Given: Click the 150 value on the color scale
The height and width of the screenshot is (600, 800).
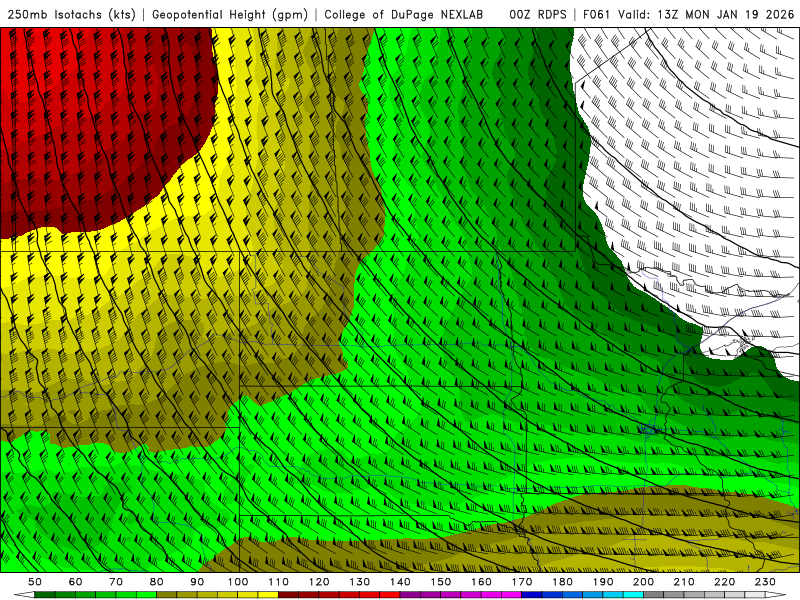Looking at the screenshot, I should pos(441,582).
